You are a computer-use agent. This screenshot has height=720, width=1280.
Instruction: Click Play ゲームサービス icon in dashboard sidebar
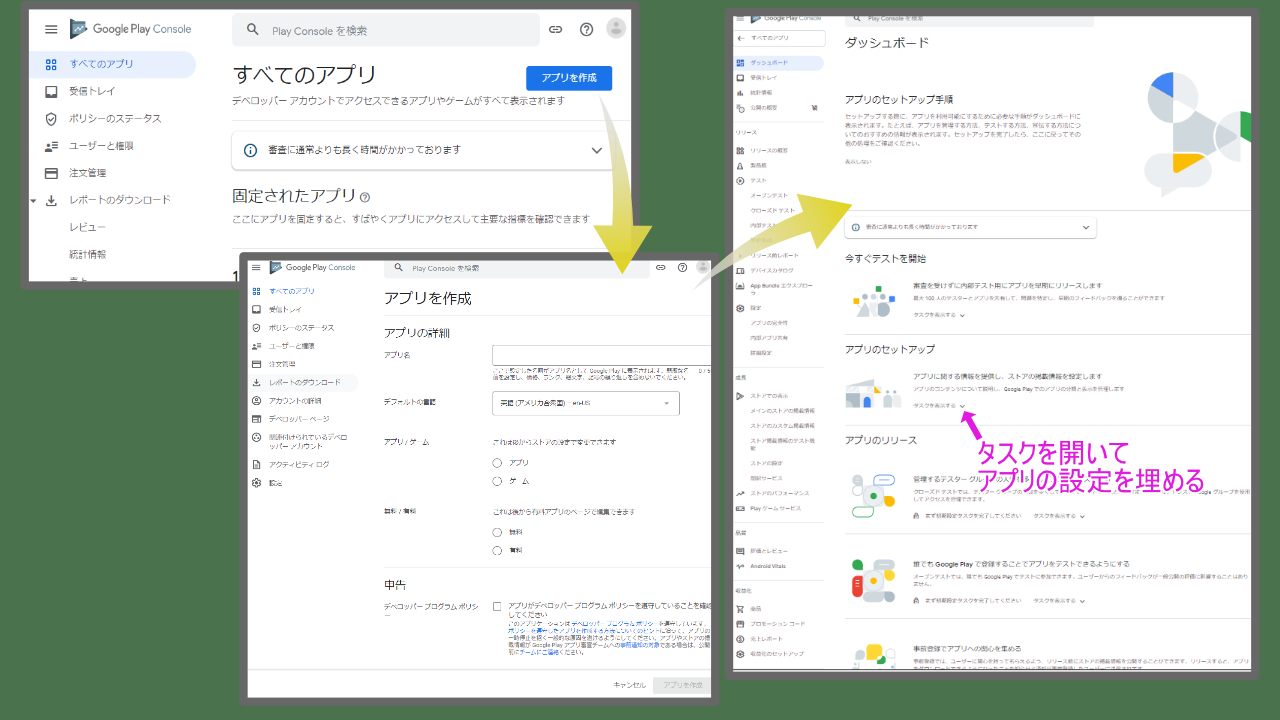tap(740, 508)
